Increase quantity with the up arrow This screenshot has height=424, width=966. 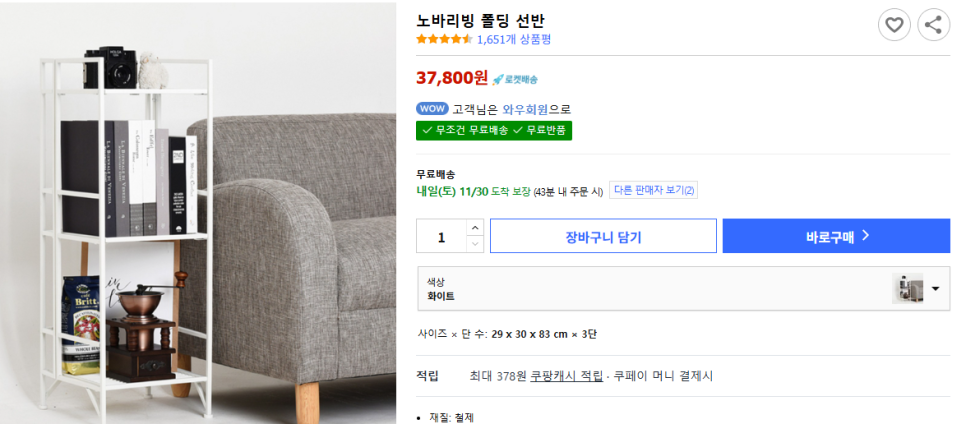475,229
